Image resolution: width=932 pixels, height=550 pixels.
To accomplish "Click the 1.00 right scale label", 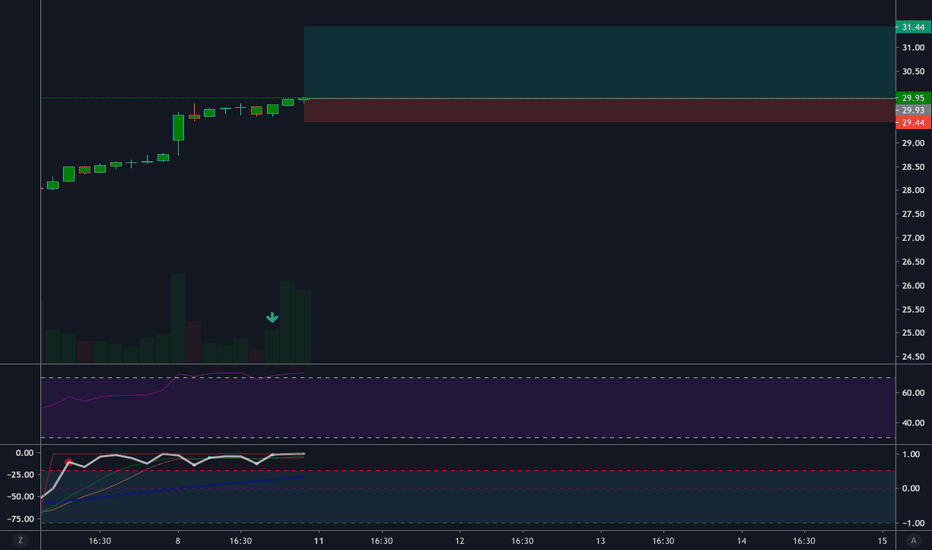I will [x=911, y=454].
